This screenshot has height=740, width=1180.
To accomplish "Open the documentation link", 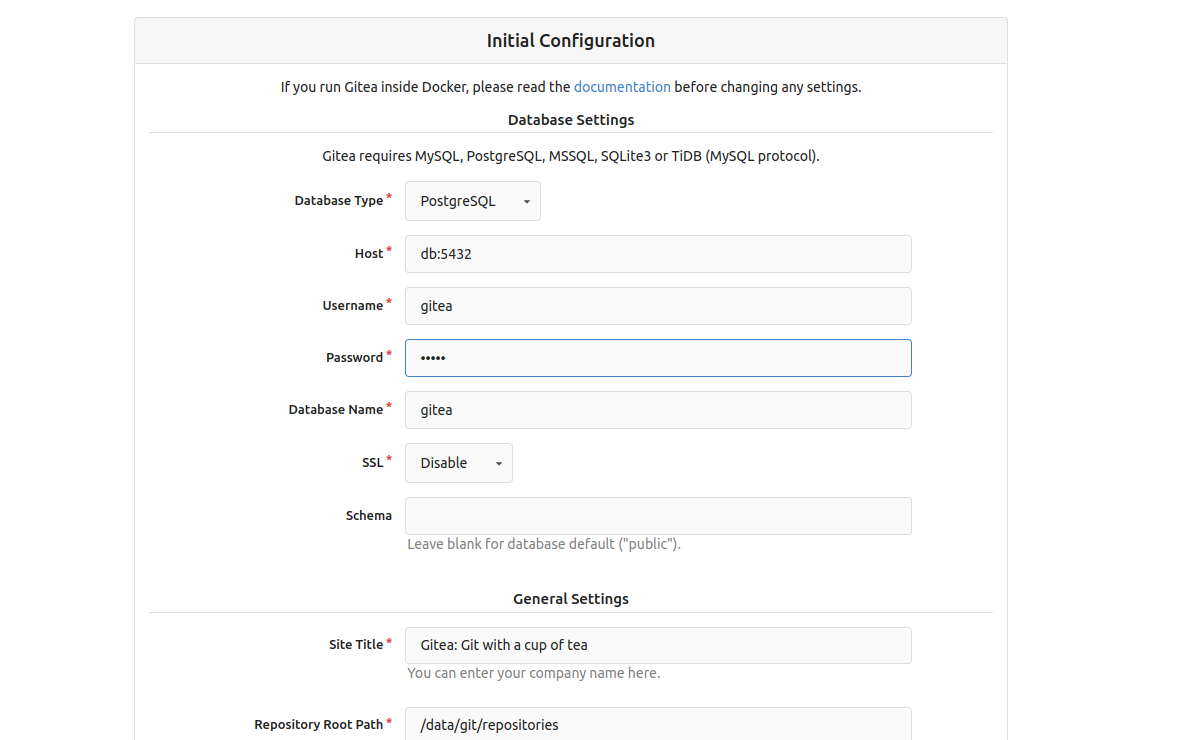I will coord(622,87).
